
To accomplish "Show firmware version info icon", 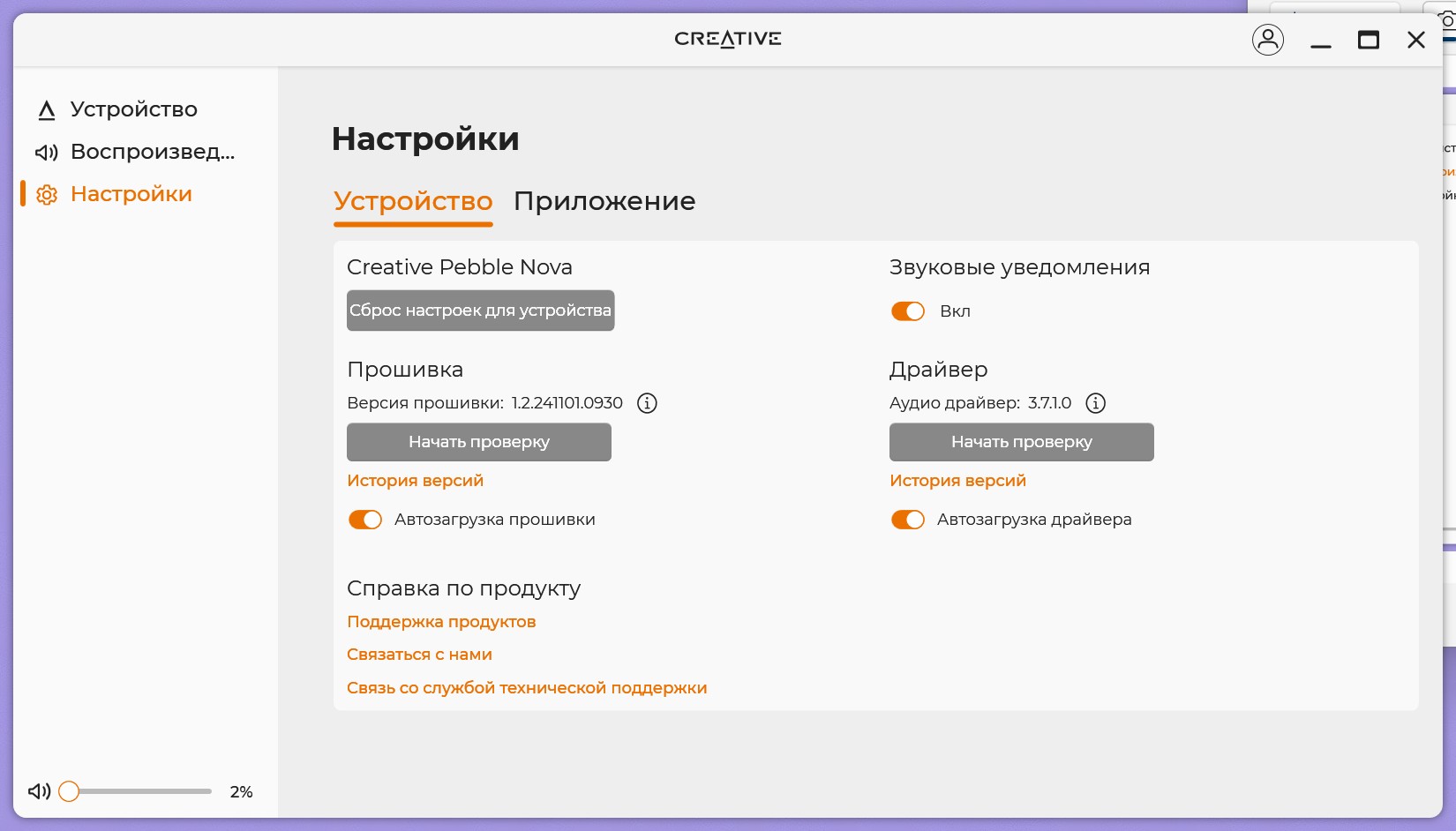I will [x=648, y=403].
